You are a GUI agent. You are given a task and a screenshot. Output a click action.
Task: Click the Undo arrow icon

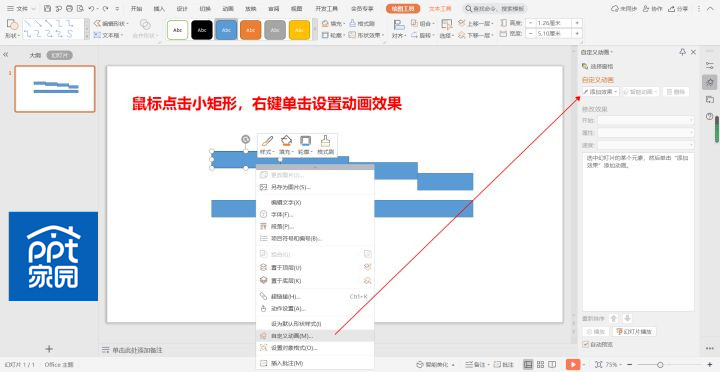click(x=91, y=8)
